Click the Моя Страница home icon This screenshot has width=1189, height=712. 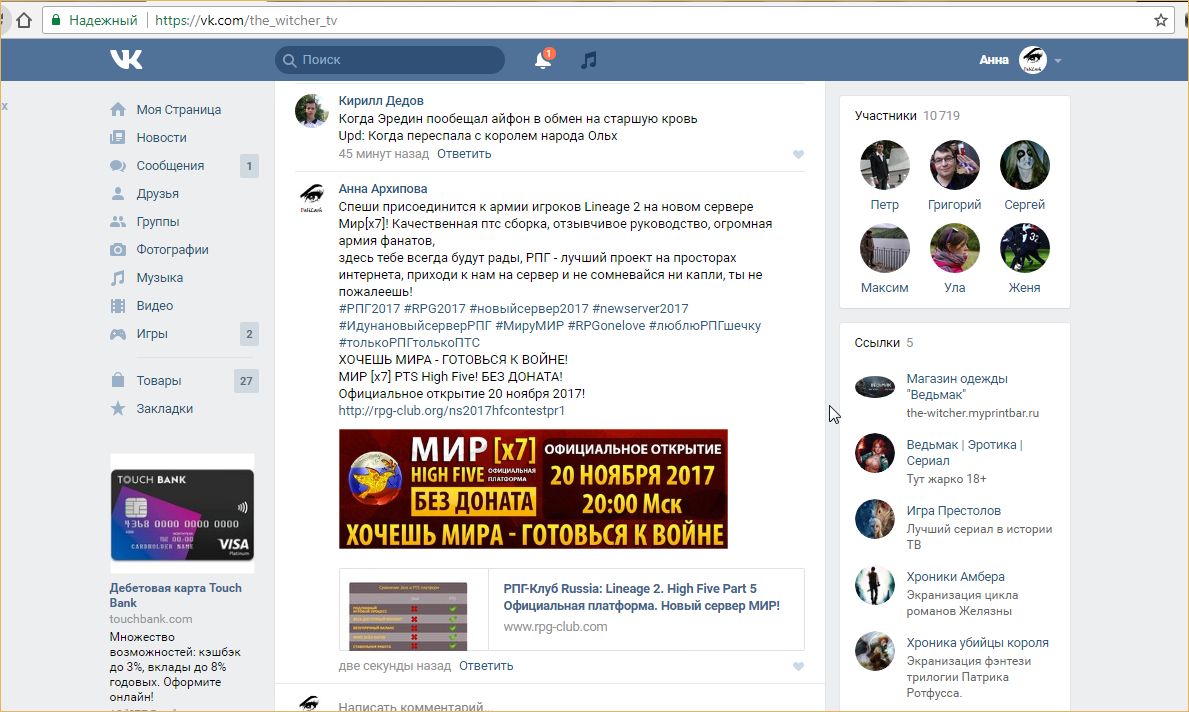tap(118, 109)
